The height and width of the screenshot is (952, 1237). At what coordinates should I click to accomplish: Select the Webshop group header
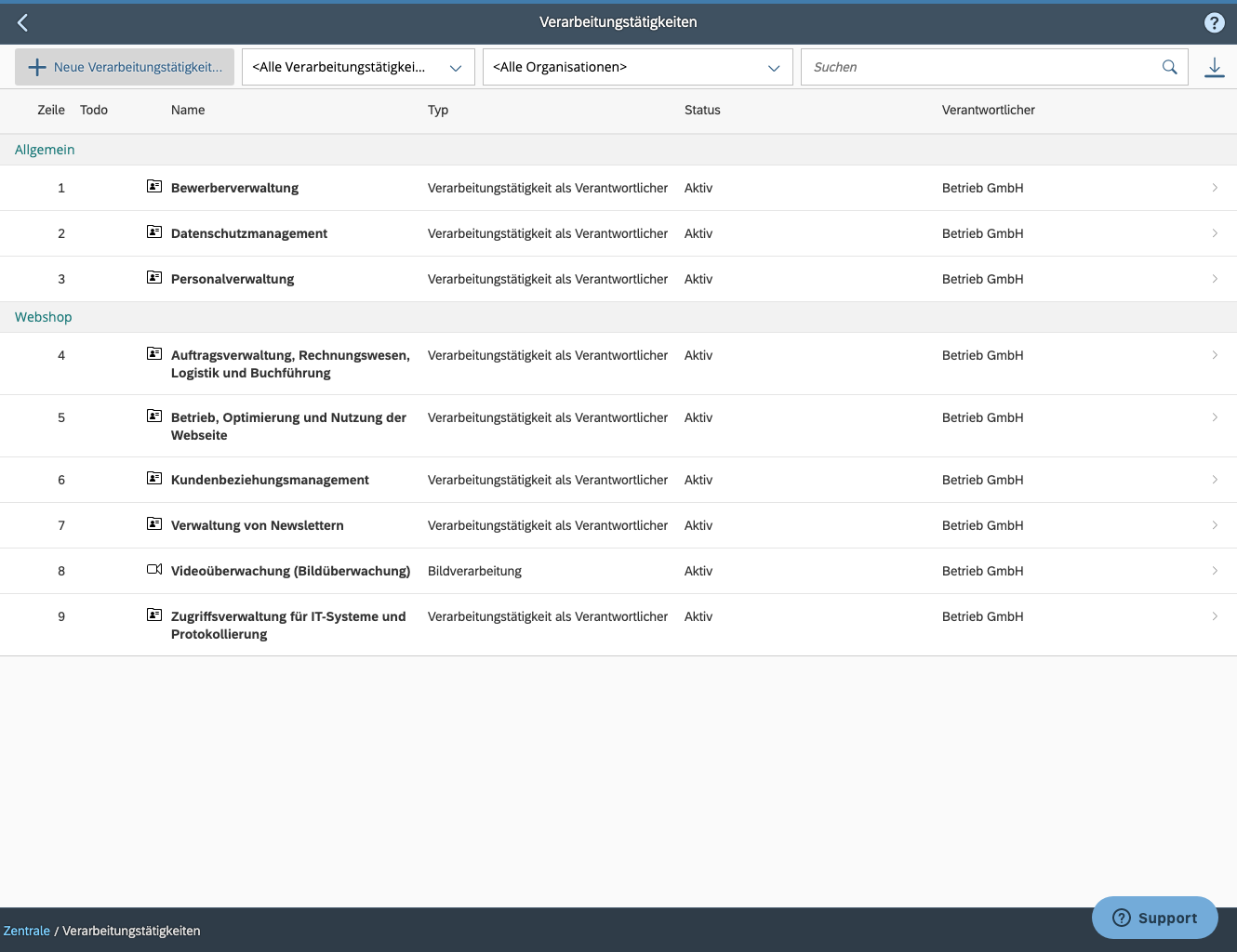43,316
